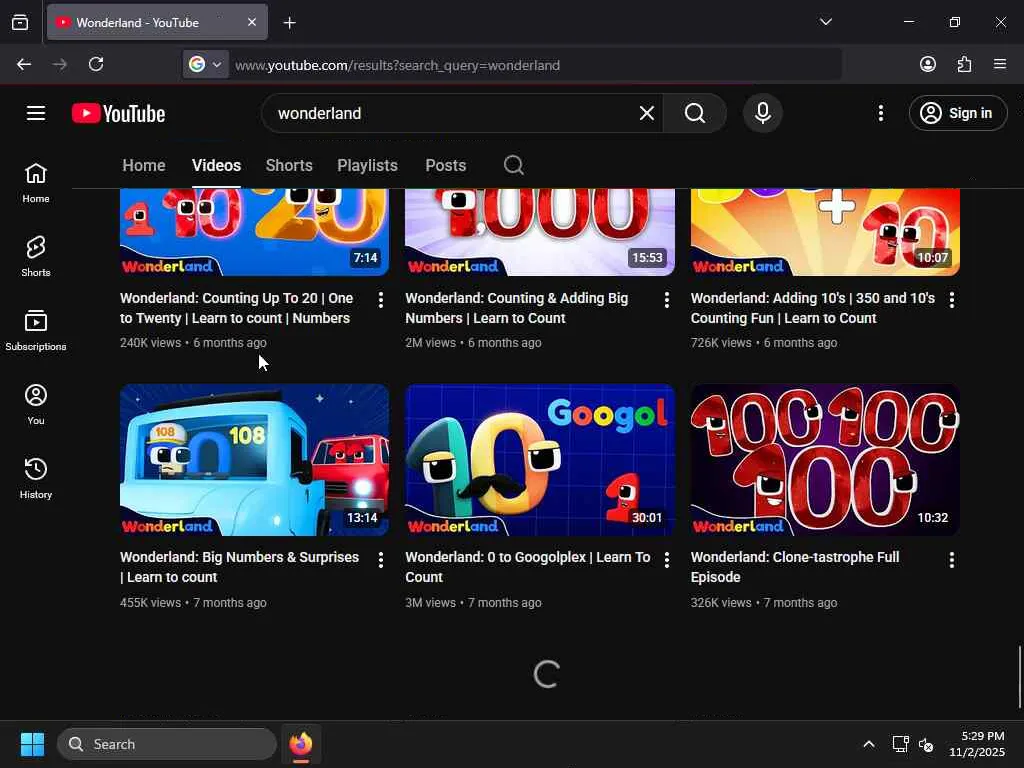Click the magnifier search submit button
Viewport: 1024px width, 768px height.
point(695,113)
